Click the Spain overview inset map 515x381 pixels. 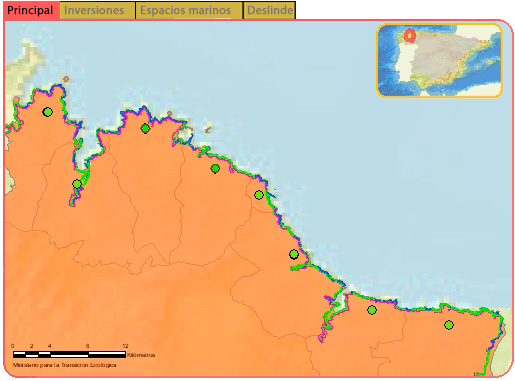click(x=440, y=60)
